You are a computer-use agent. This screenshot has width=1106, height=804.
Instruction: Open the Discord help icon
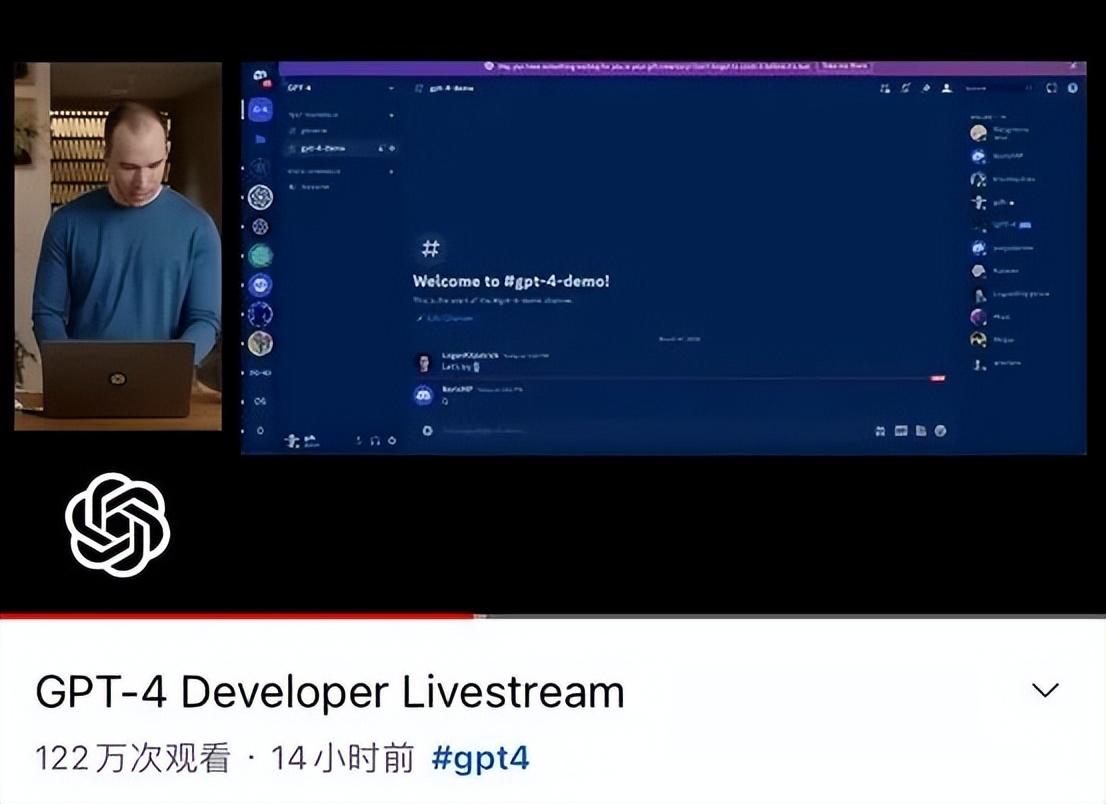(1073, 87)
